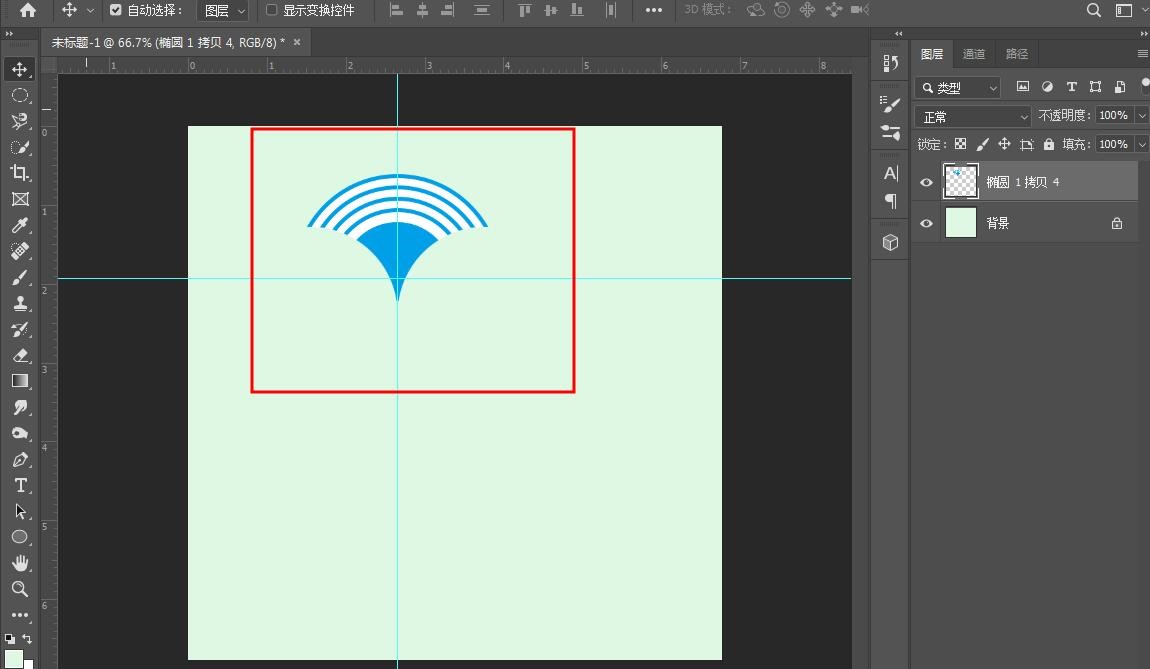Click the align horizontal centers icon
Image resolution: width=1150 pixels, height=669 pixels.
tap(420, 10)
